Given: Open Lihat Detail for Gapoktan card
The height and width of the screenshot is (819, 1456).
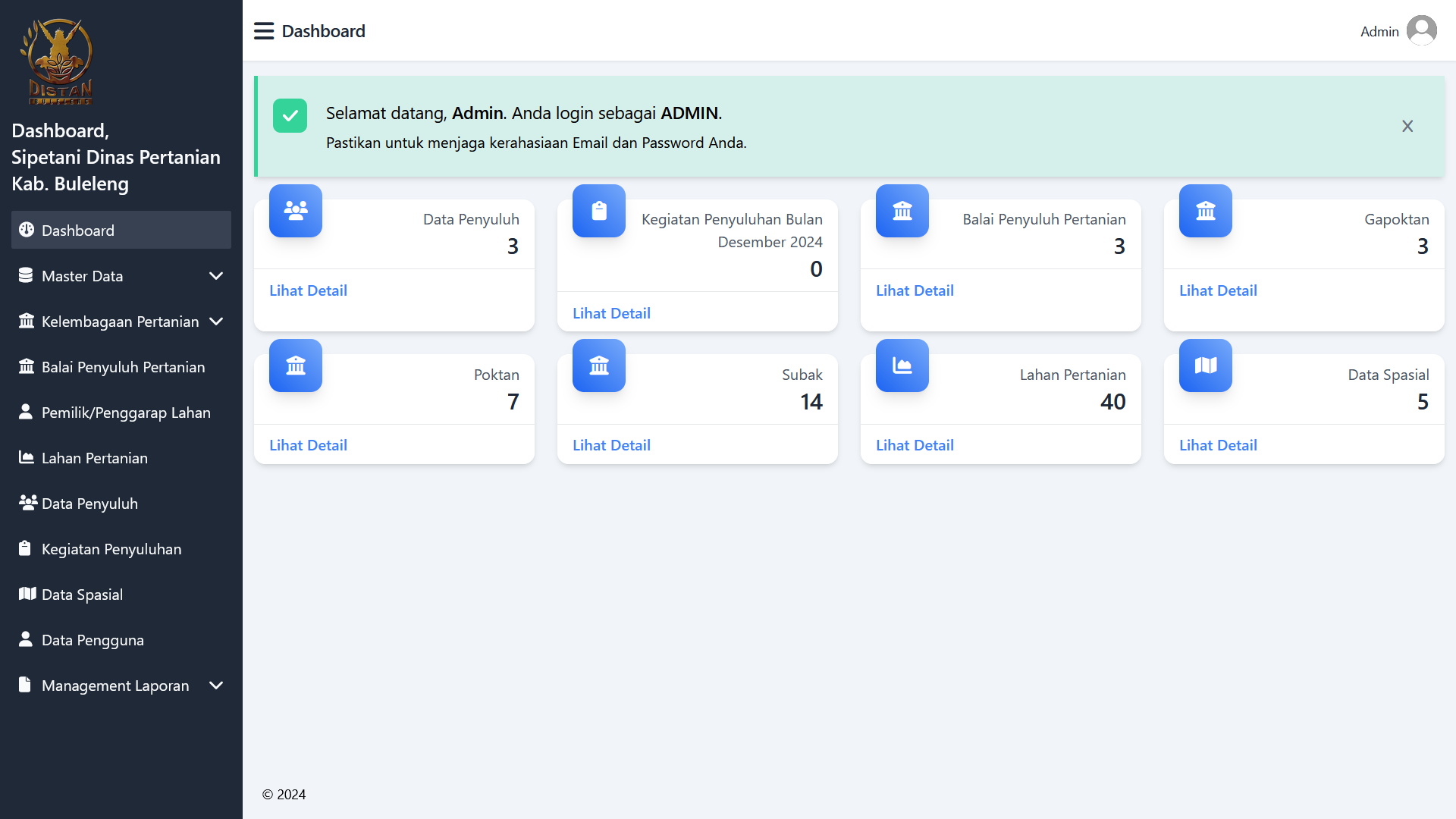Looking at the screenshot, I should [x=1218, y=290].
